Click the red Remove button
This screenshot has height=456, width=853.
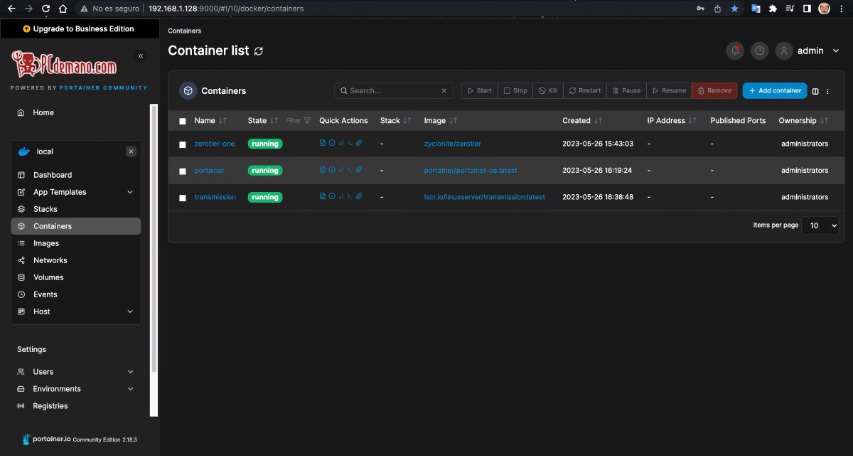[714, 90]
